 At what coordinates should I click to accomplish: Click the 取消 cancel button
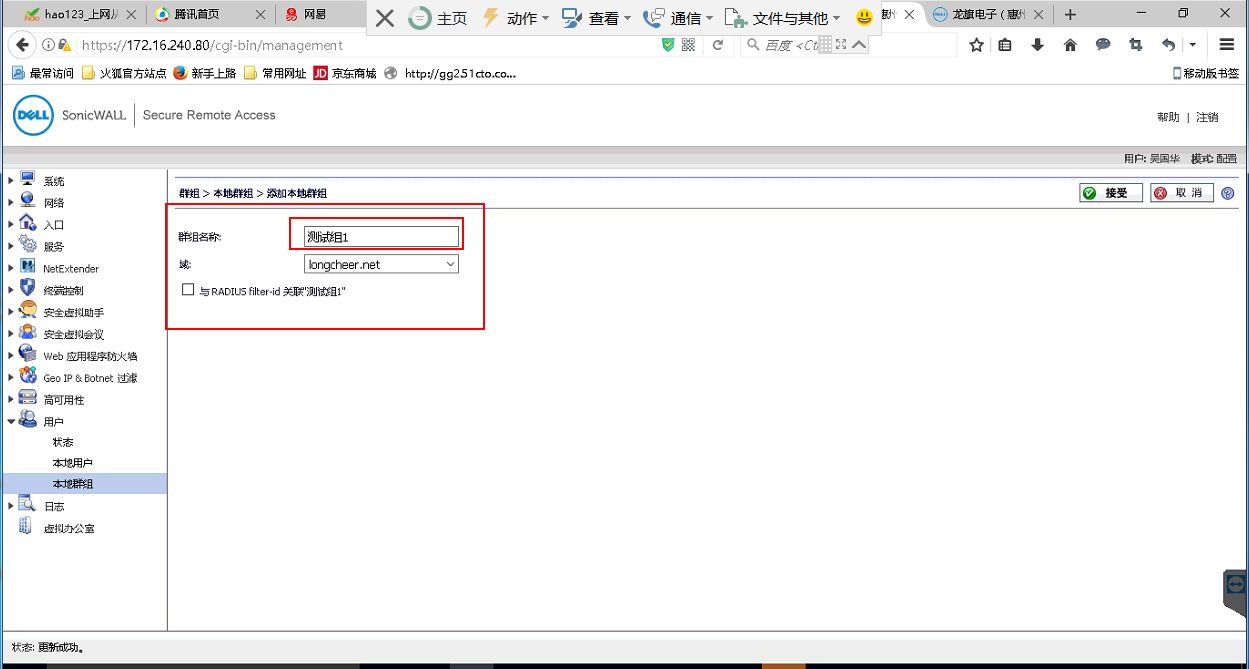point(1181,193)
